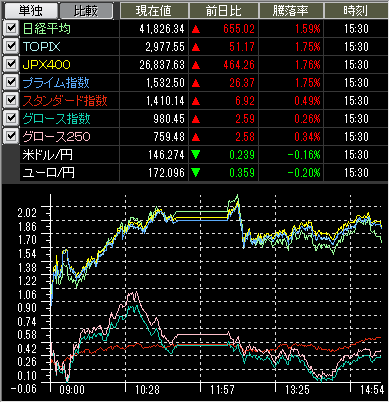Click the 騰落率 column header

pyautogui.click(x=291, y=11)
